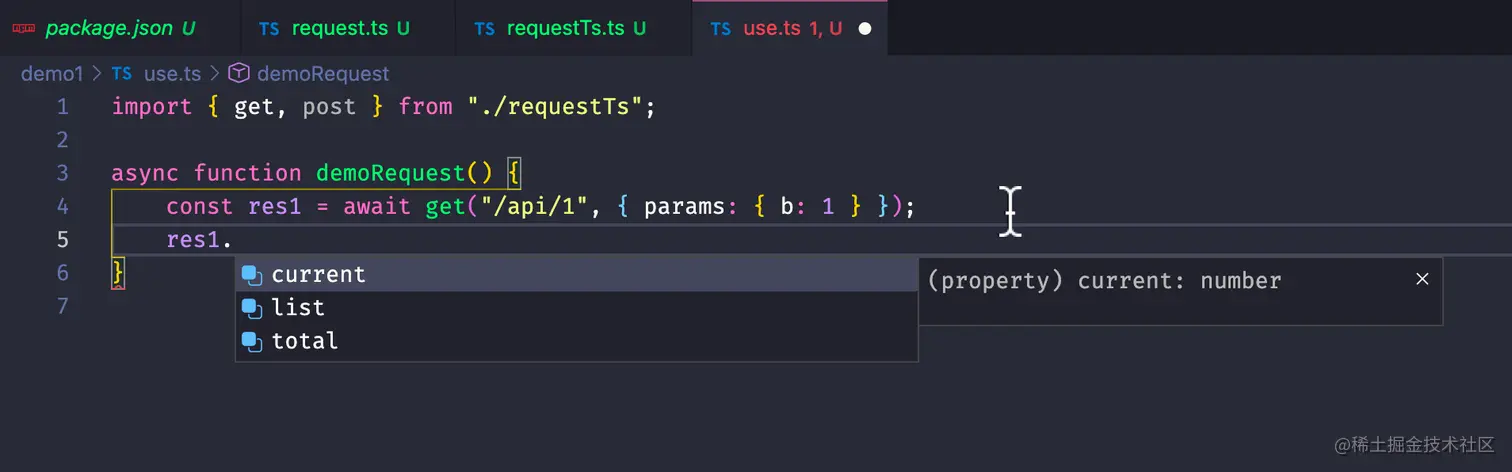
Task: Click the property icon beside 'current'
Action: click(252, 275)
